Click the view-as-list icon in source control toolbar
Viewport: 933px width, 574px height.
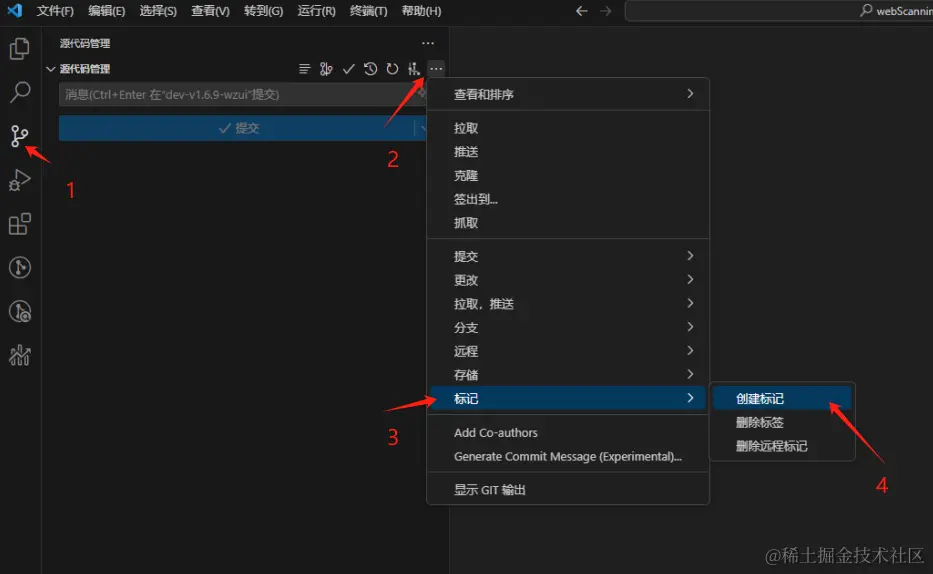point(304,69)
